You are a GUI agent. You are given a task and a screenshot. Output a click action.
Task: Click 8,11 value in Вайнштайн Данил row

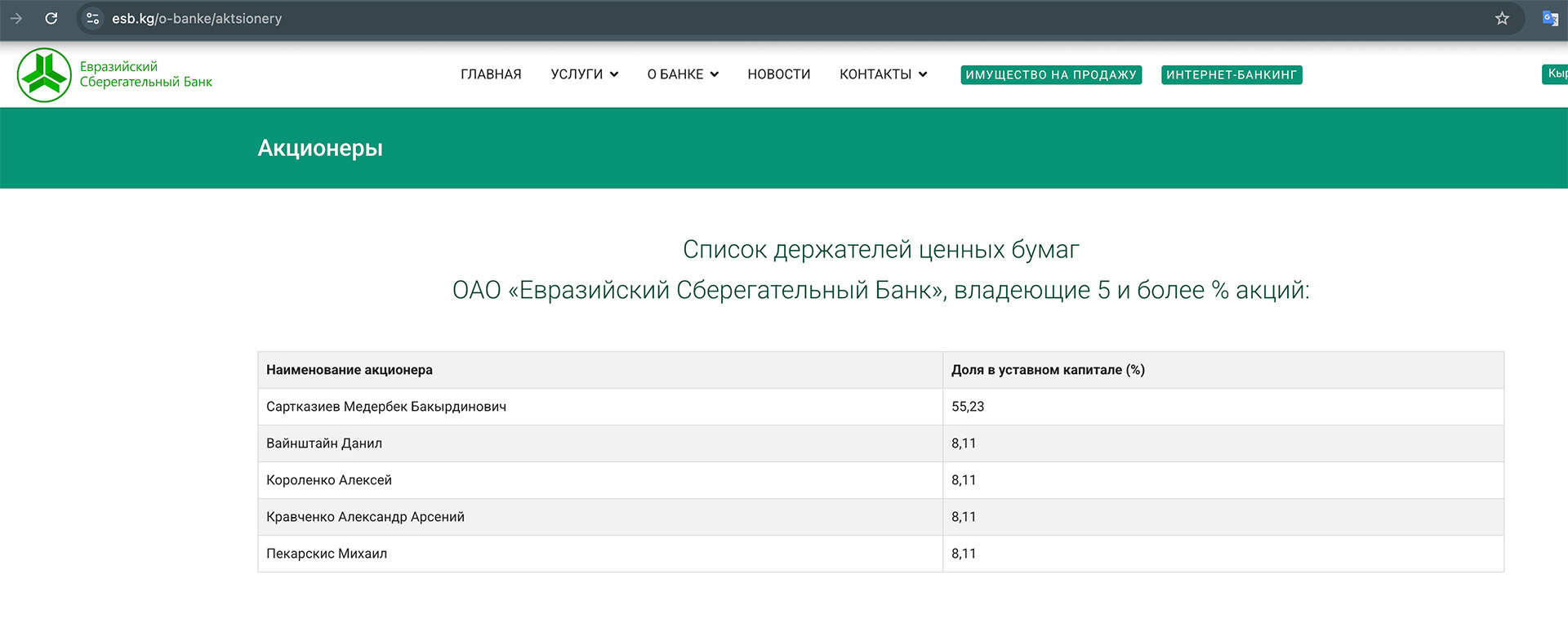pyautogui.click(x=964, y=443)
